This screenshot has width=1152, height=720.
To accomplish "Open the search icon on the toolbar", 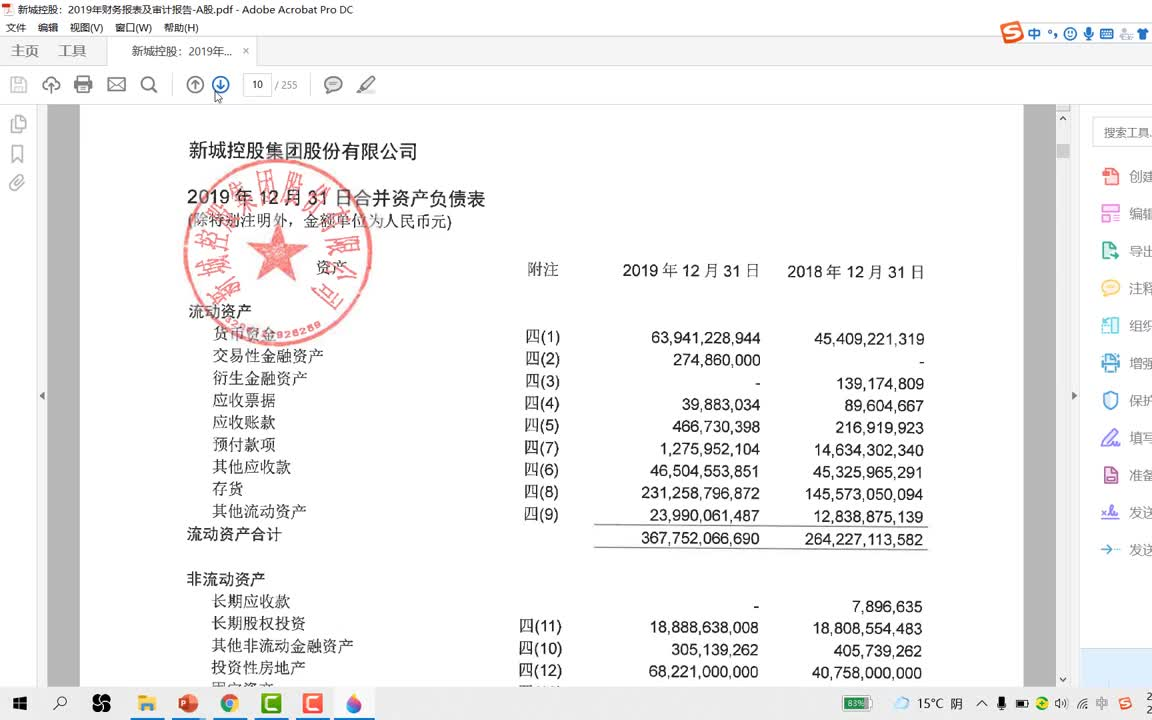I will click(x=148, y=84).
